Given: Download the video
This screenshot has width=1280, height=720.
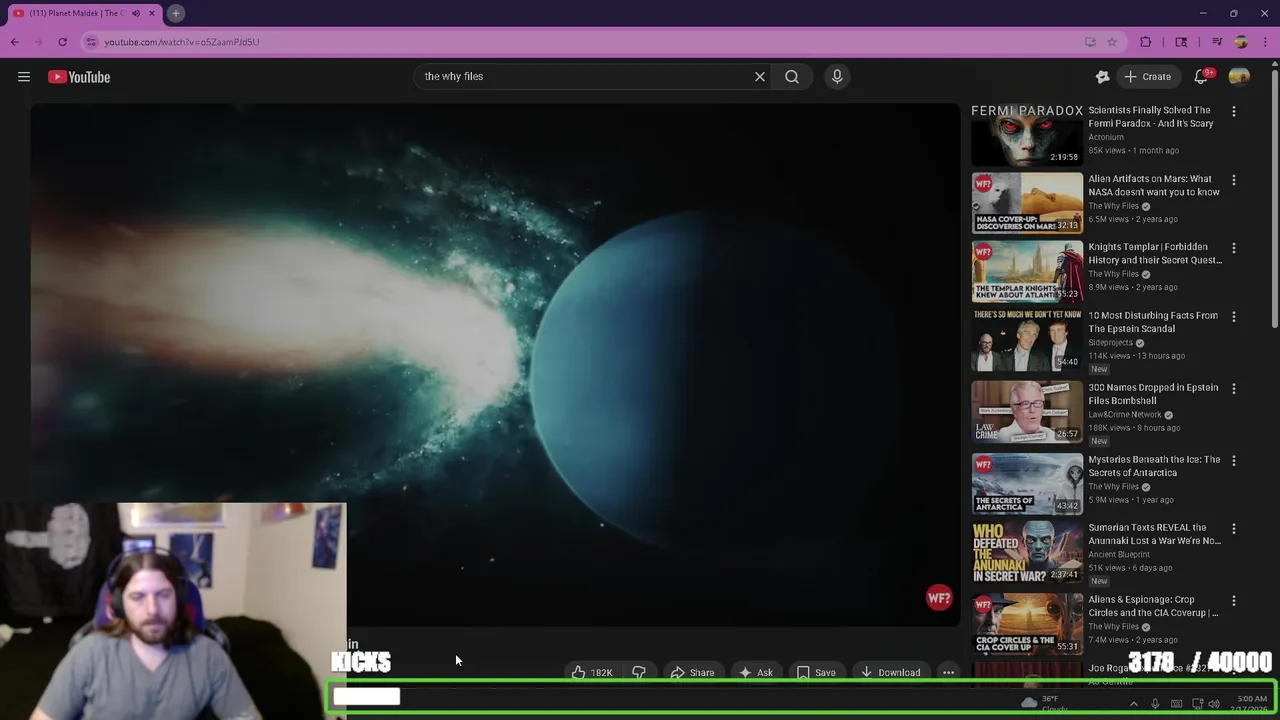Looking at the screenshot, I should tap(890, 673).
